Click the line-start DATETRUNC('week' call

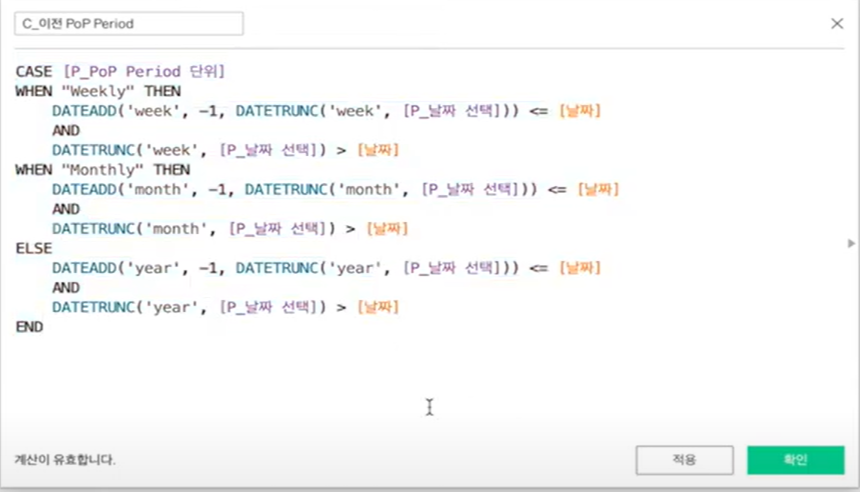(125, 150)
